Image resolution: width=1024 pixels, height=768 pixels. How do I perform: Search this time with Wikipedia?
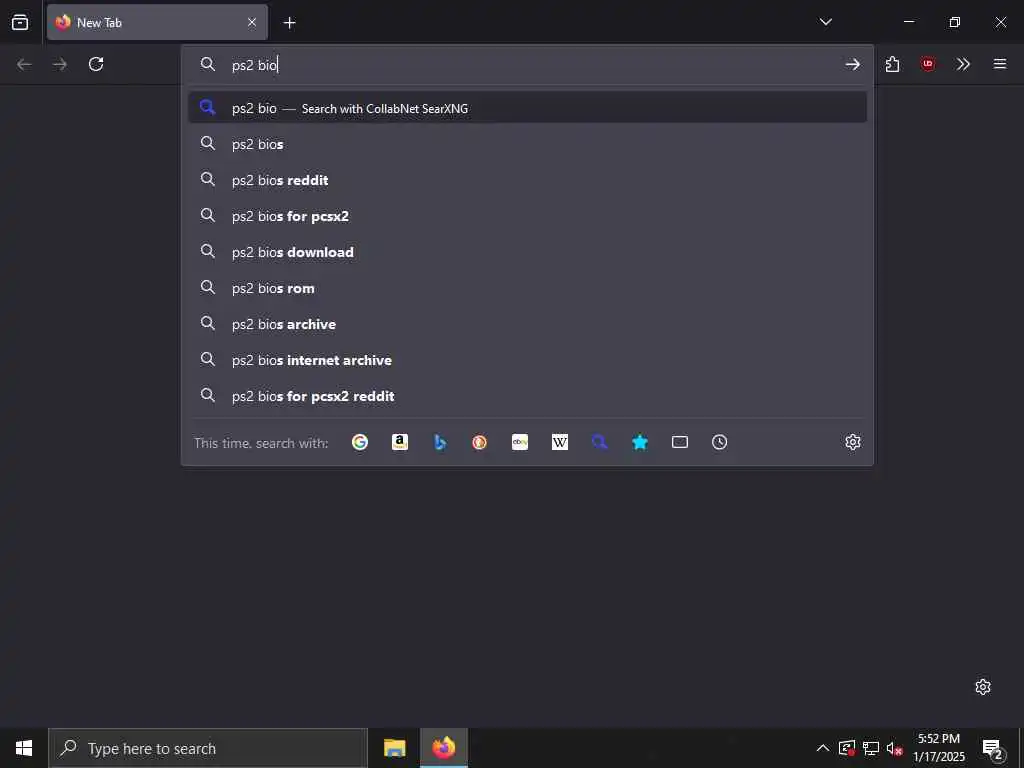pos(560,442)
